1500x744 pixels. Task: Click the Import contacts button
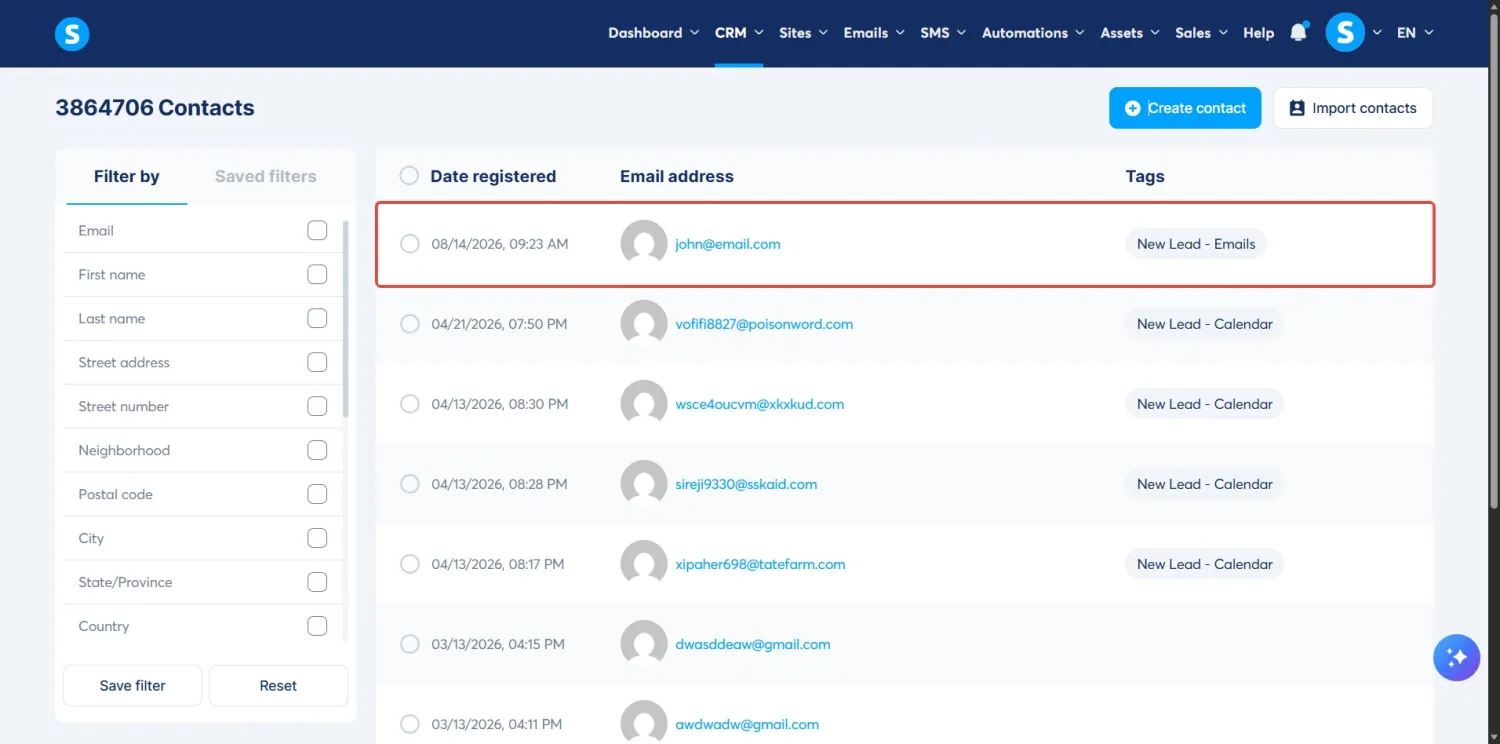tap(1353, 108)
